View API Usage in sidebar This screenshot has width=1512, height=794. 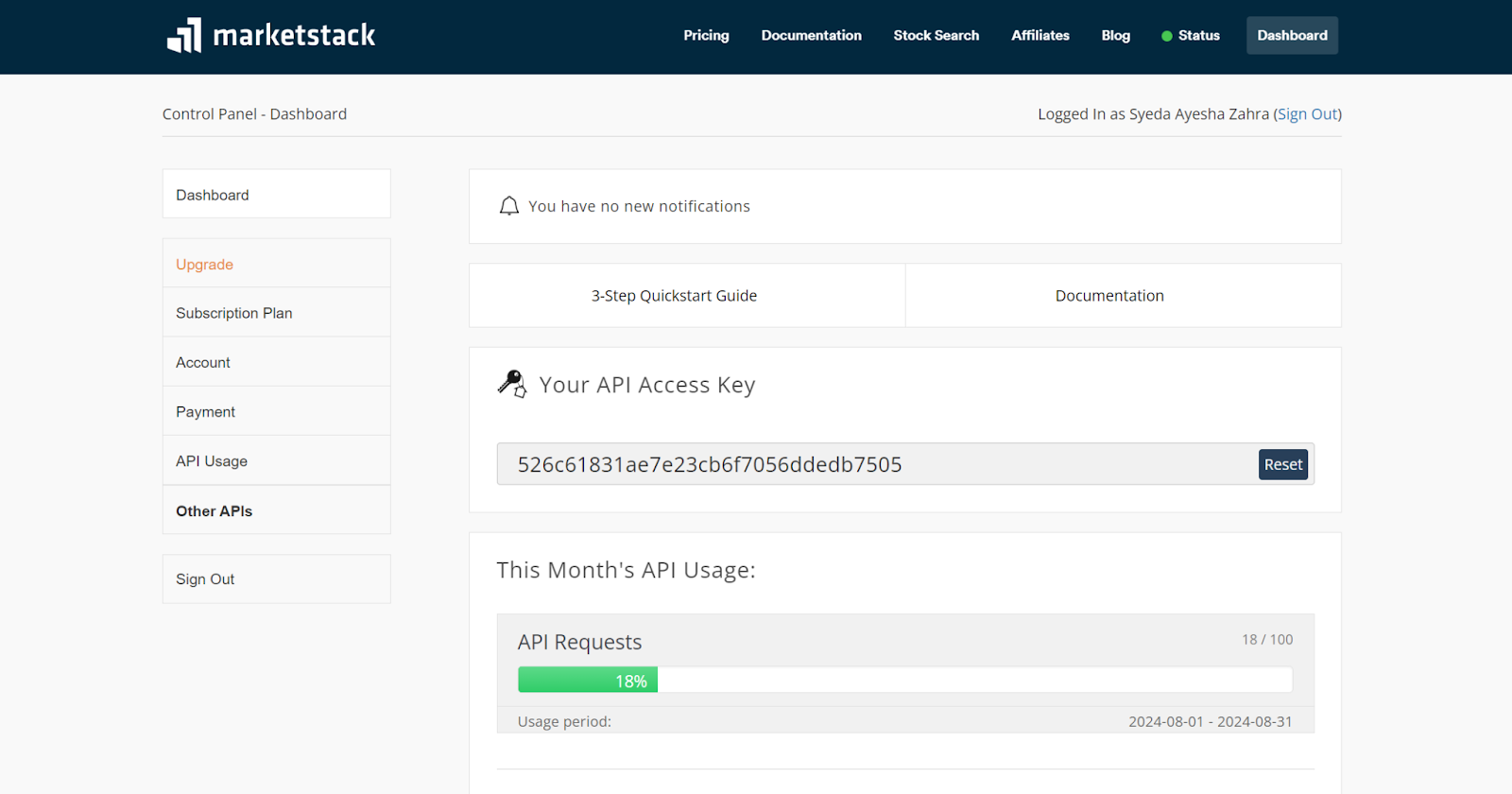point(277,460)
